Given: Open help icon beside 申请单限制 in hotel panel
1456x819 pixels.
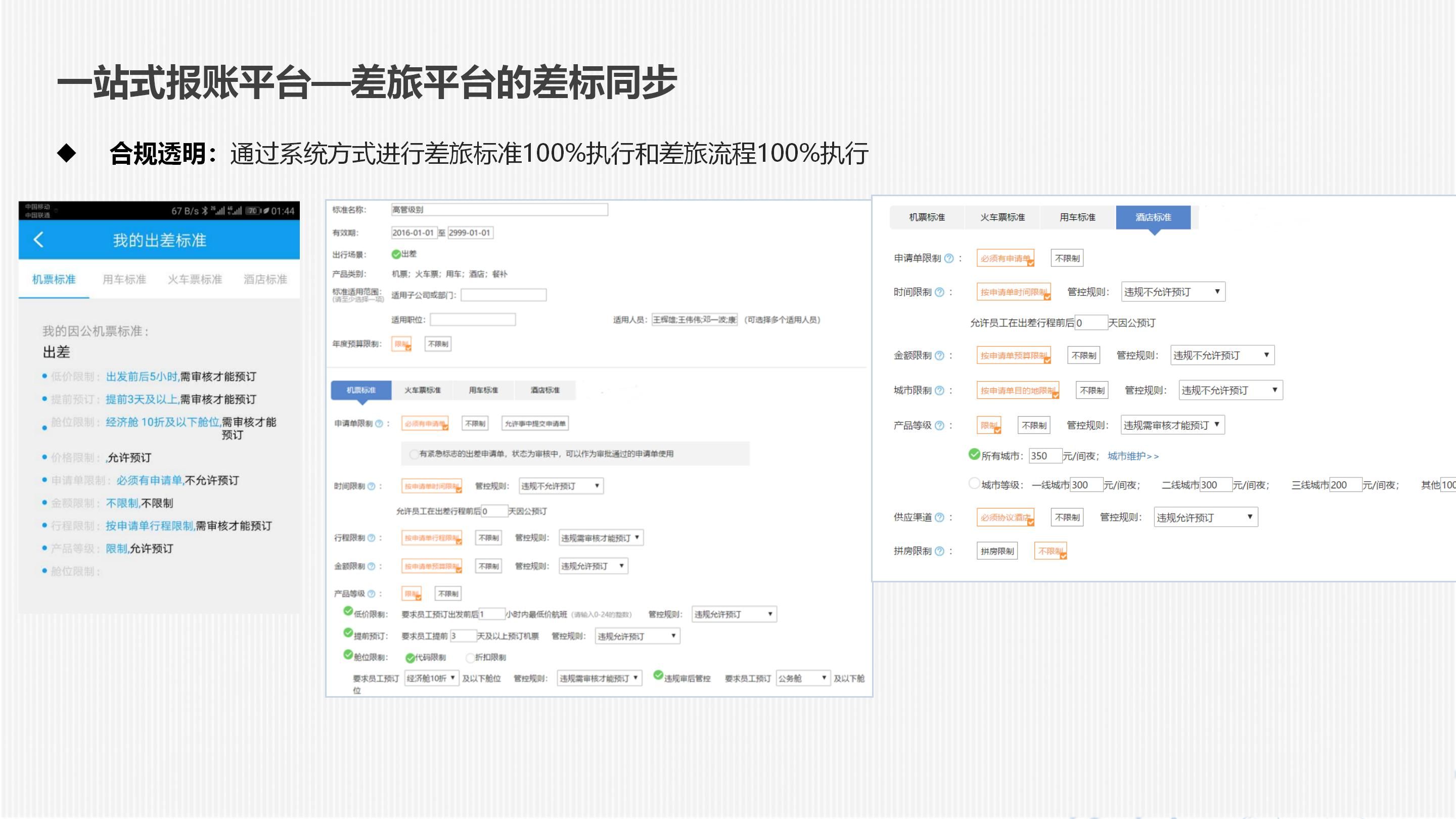Looking at the screenshot, I should pos(949,258).
